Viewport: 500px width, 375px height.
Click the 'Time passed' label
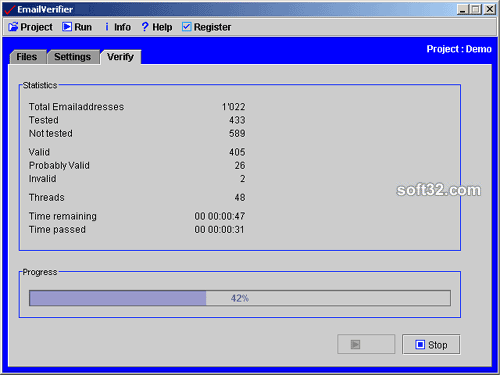coord(57,229)
